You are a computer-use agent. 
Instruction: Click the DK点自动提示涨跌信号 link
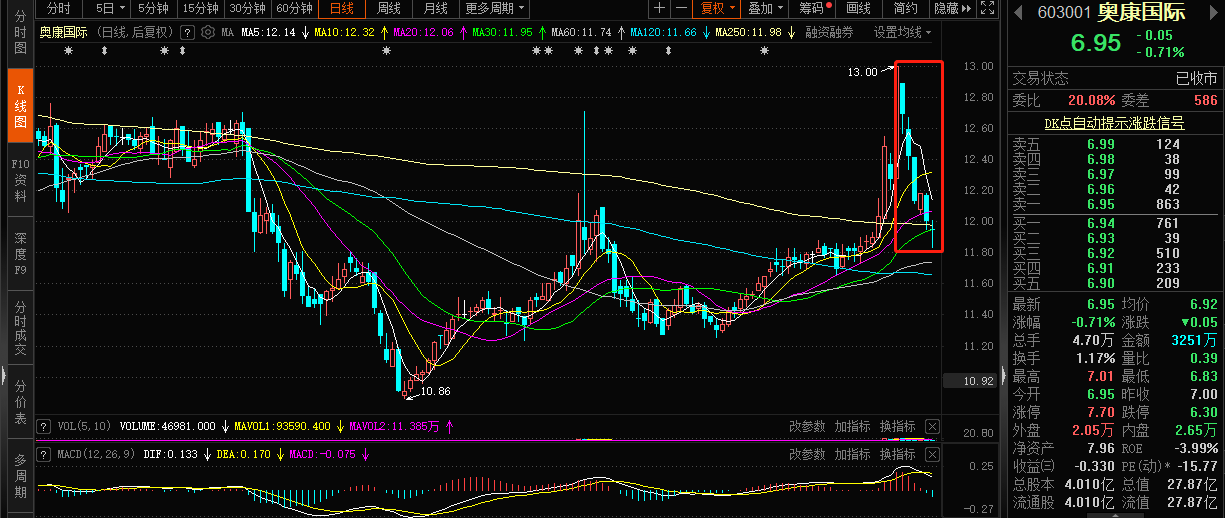pos(1114,123)
